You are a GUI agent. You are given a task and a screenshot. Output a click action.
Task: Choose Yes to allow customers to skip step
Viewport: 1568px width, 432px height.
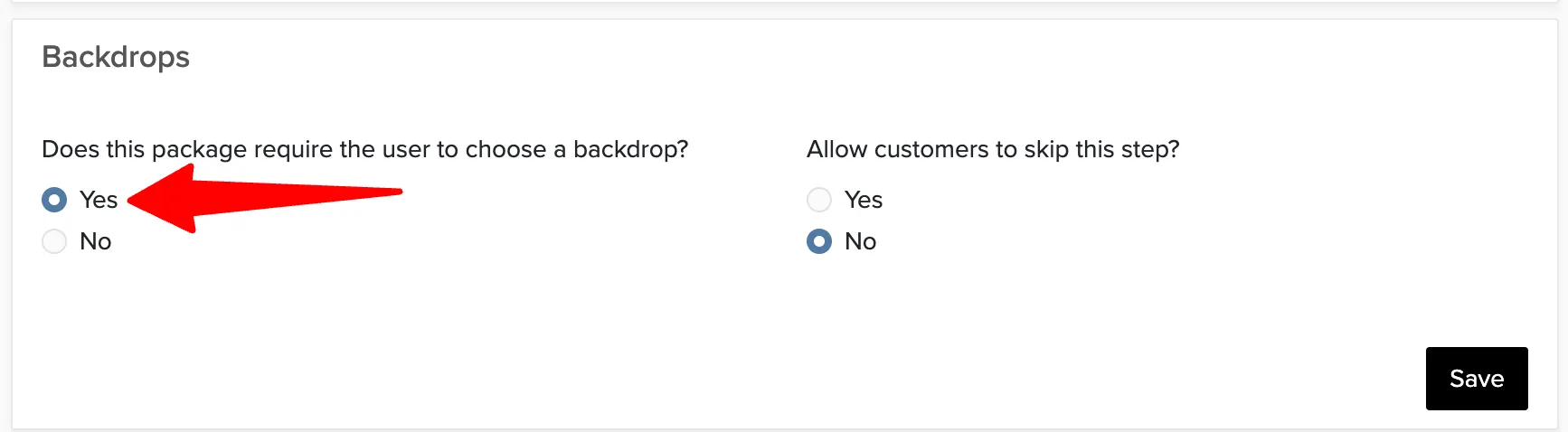[x=819, y=200]
